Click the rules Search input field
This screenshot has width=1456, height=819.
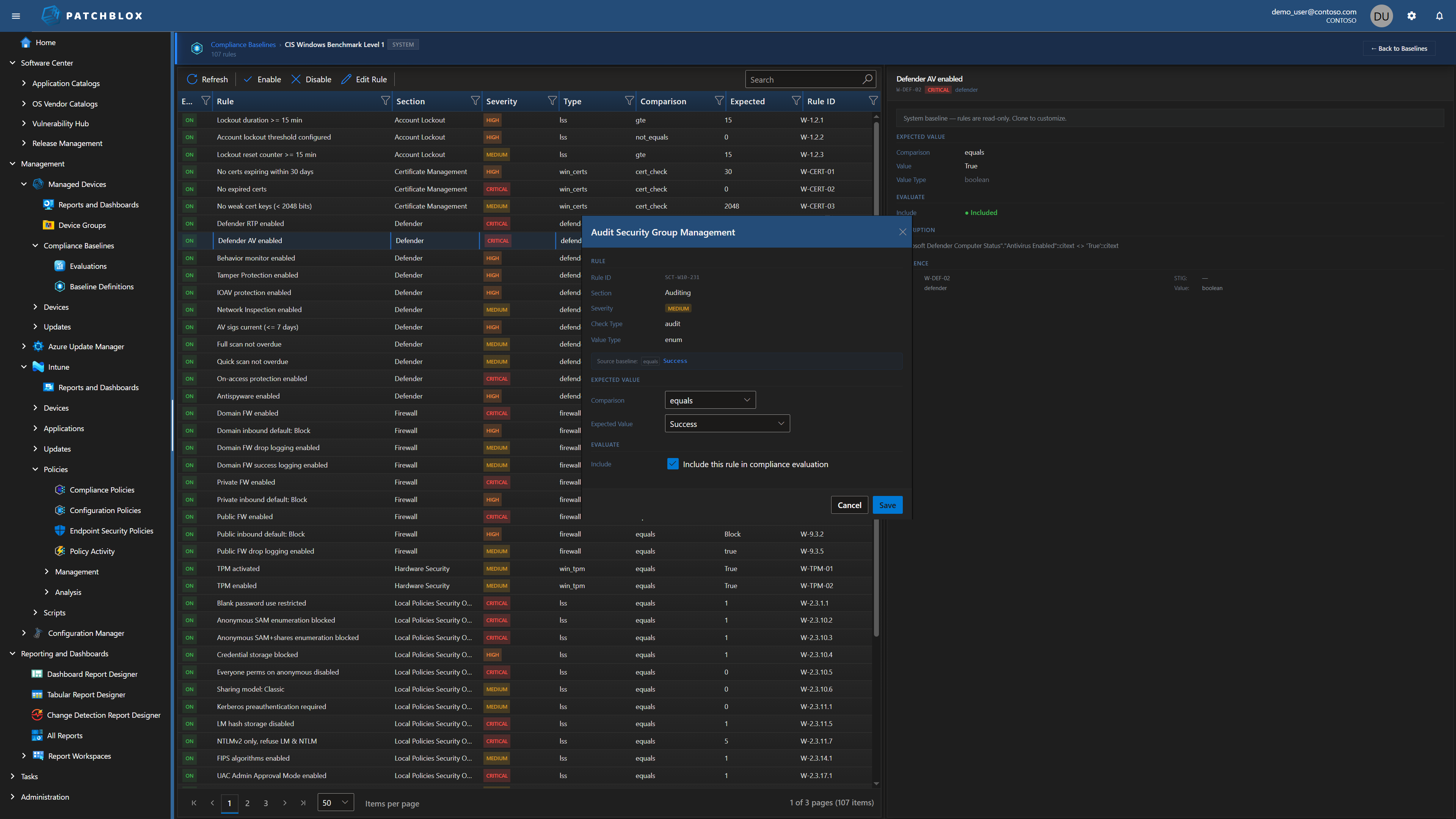tap(803, 80)
